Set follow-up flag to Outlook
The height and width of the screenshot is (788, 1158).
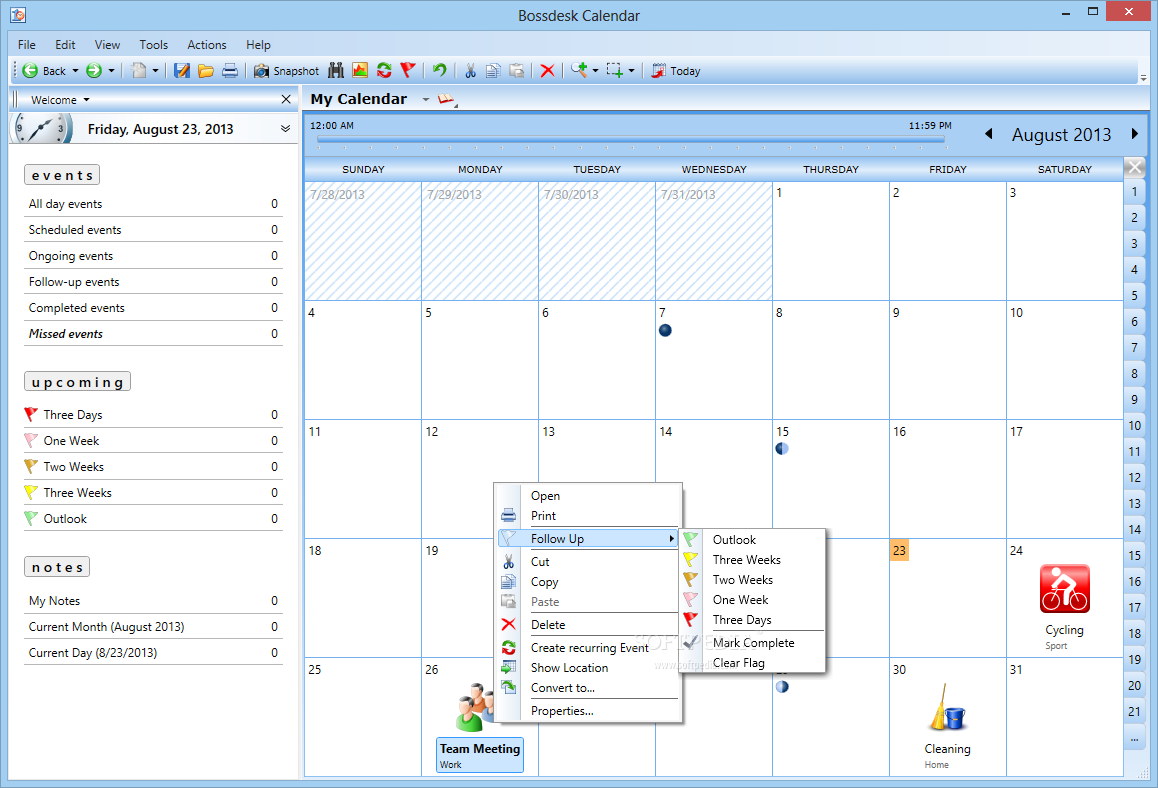pyautogui.click(x=752, y=540)
